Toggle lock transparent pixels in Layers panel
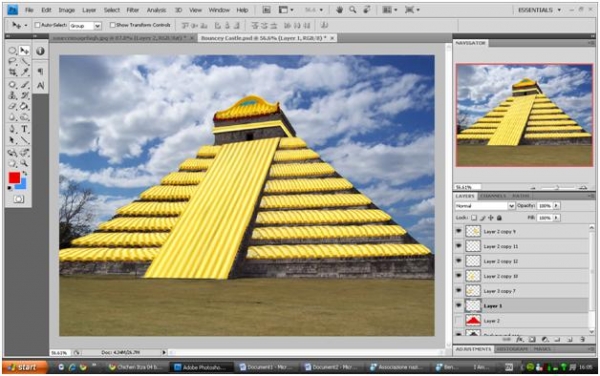600x376 pixels. (474, 218)
